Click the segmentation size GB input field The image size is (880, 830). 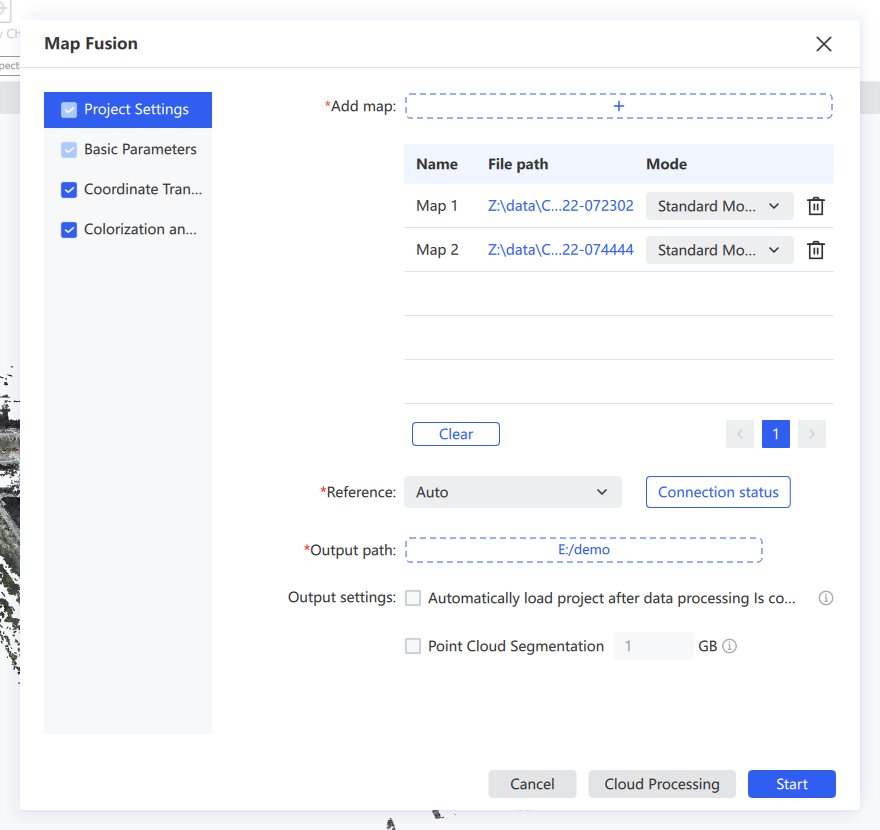[654, 646]
